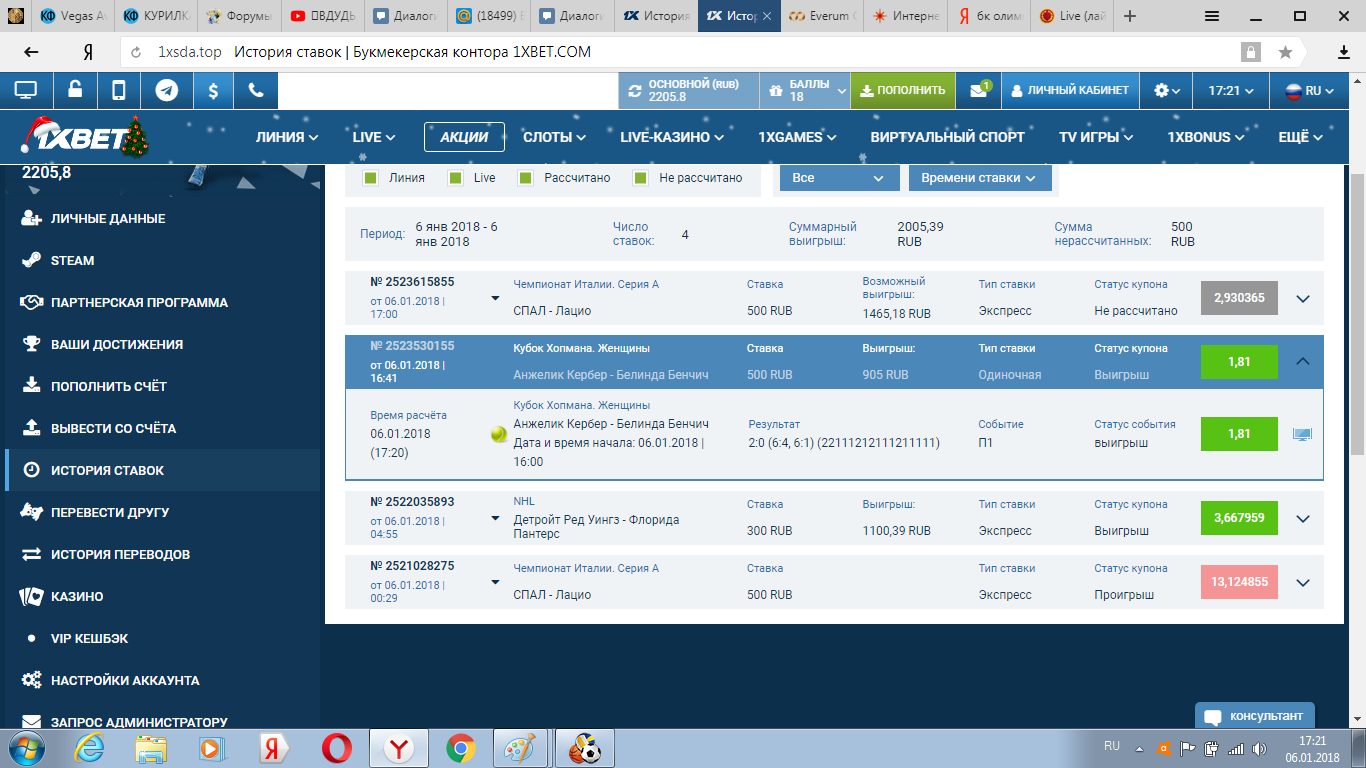Open the Live-казино menu
This screenshot has width=1366, height=768.
click(x=672, y=137)
